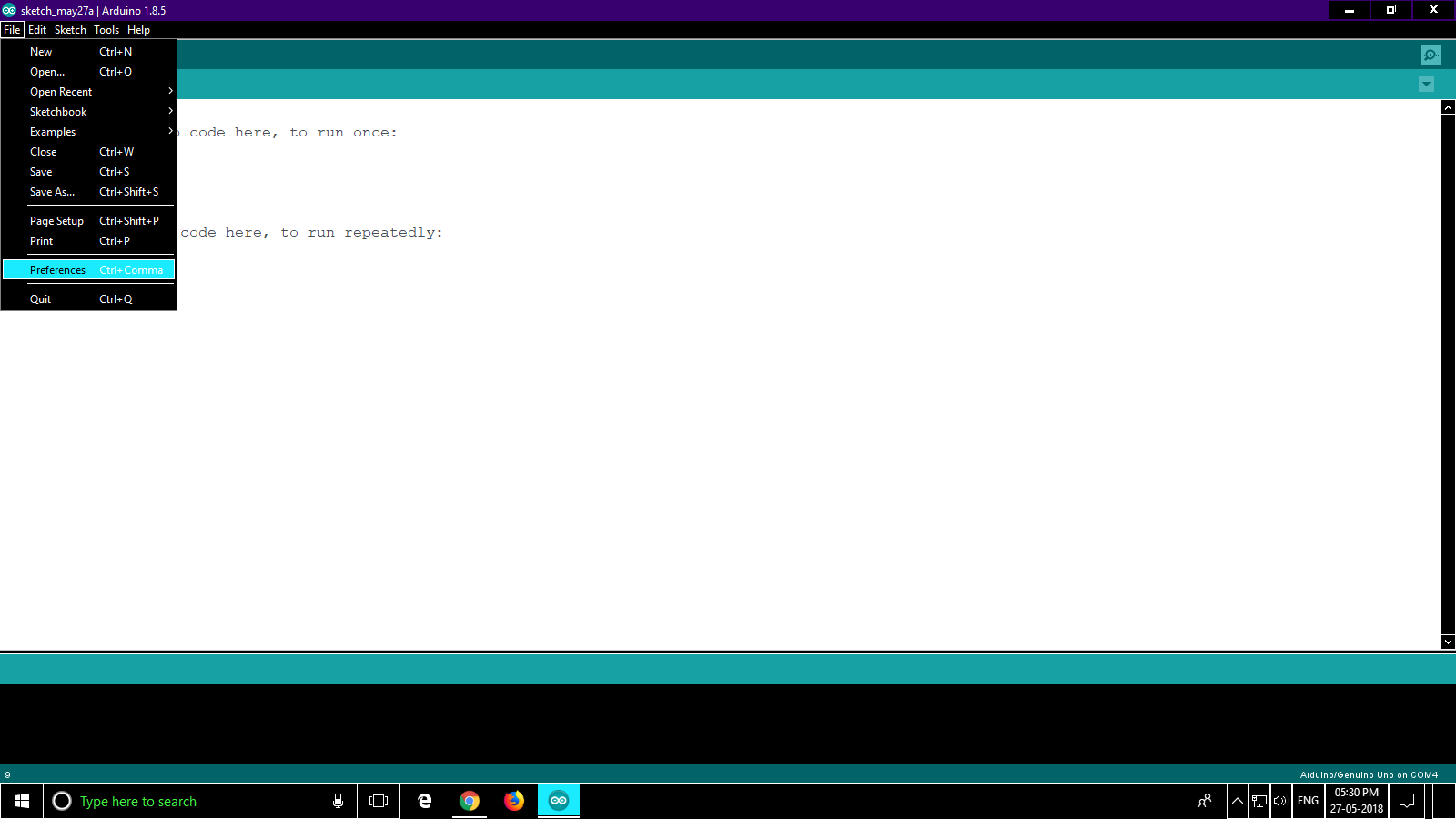Click the Cortana search circle icon
The width and height of the screenshot is (1456, 819).
pos(62,801)
